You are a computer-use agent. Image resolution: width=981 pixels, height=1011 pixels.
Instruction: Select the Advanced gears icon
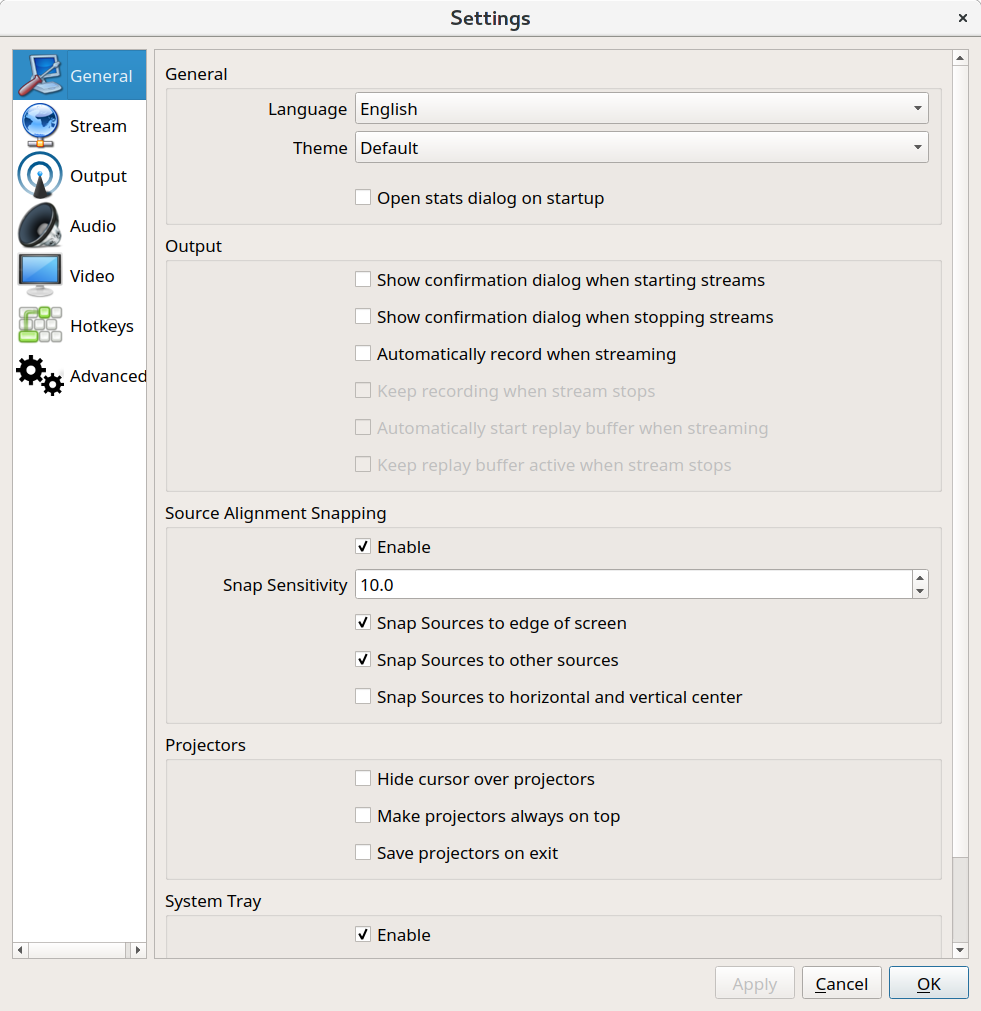click(x=40, y=376)
